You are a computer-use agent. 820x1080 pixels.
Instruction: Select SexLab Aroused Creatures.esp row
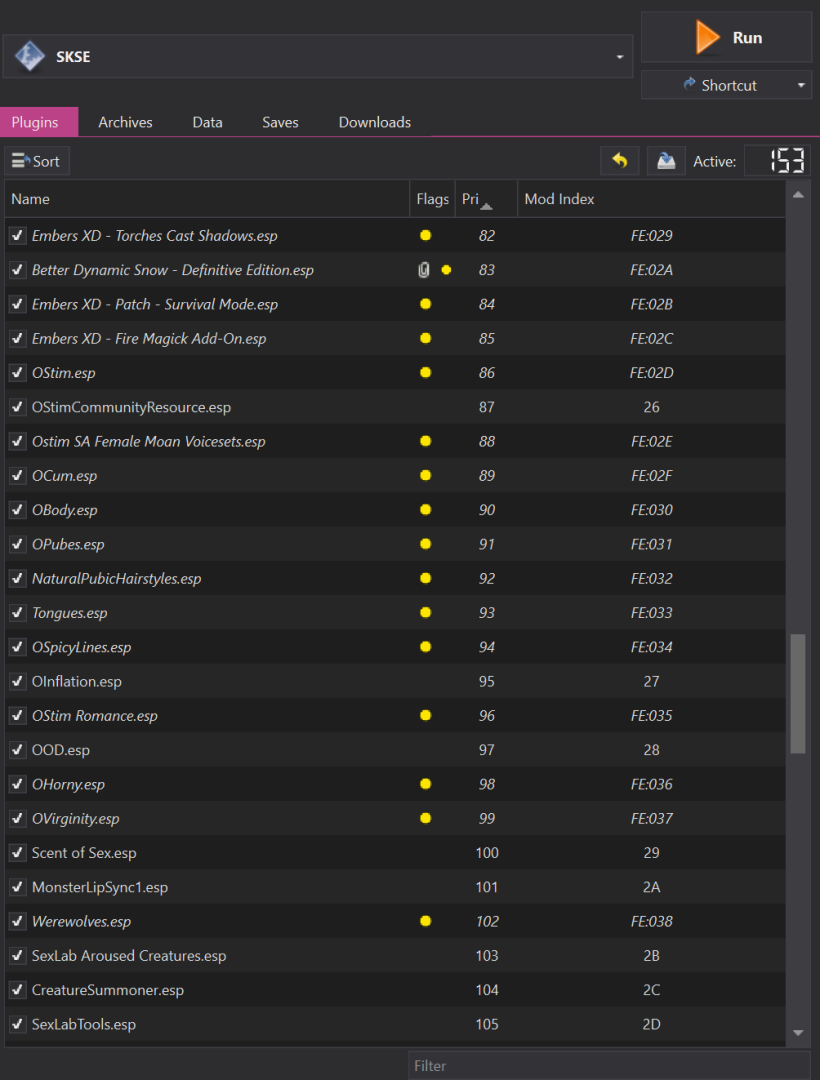tap(395, 955)
